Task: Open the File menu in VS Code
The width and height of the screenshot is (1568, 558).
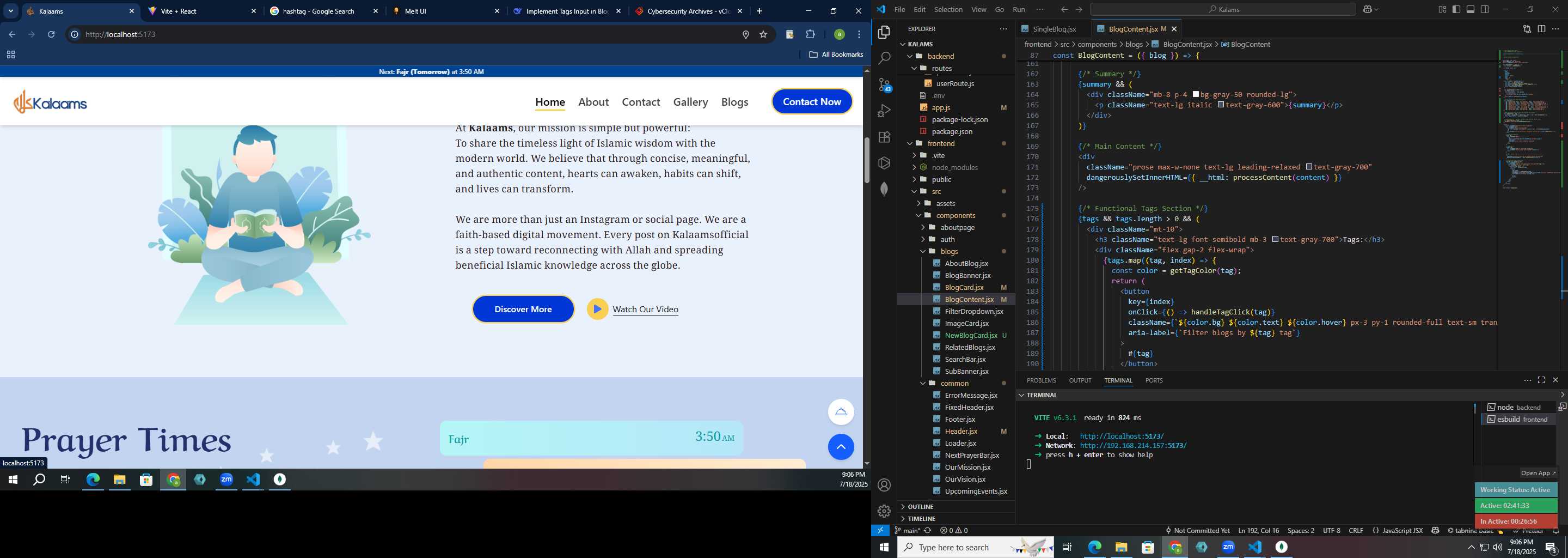Action: pyautogui.click(x=899, y=9)
